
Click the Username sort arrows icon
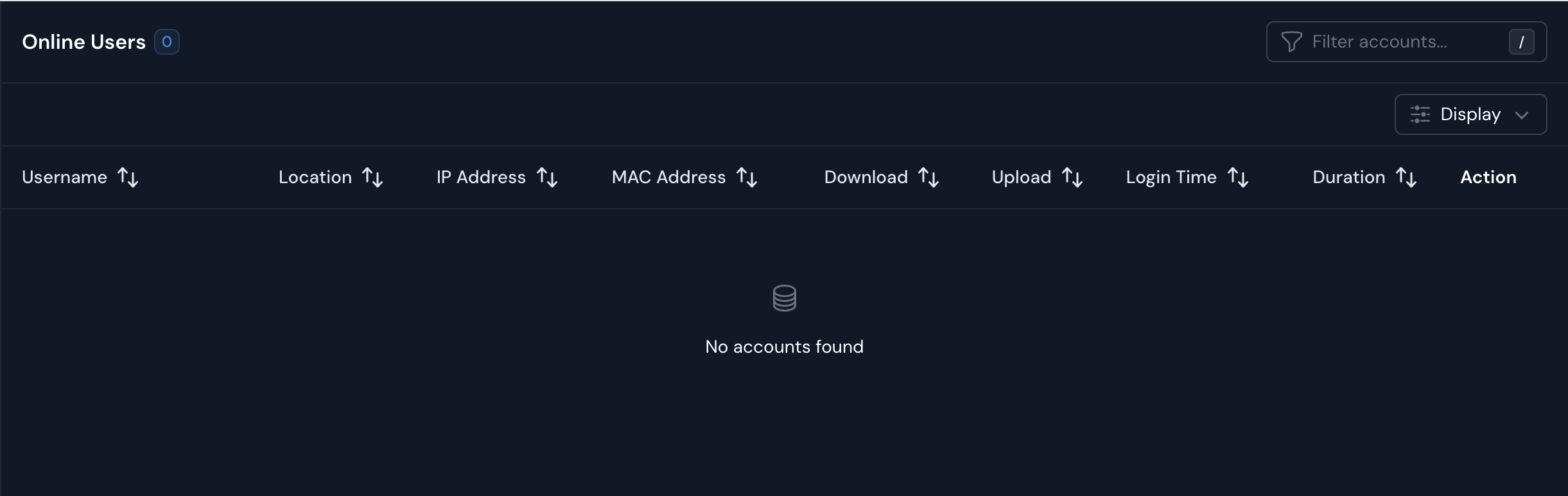point(128,177)
